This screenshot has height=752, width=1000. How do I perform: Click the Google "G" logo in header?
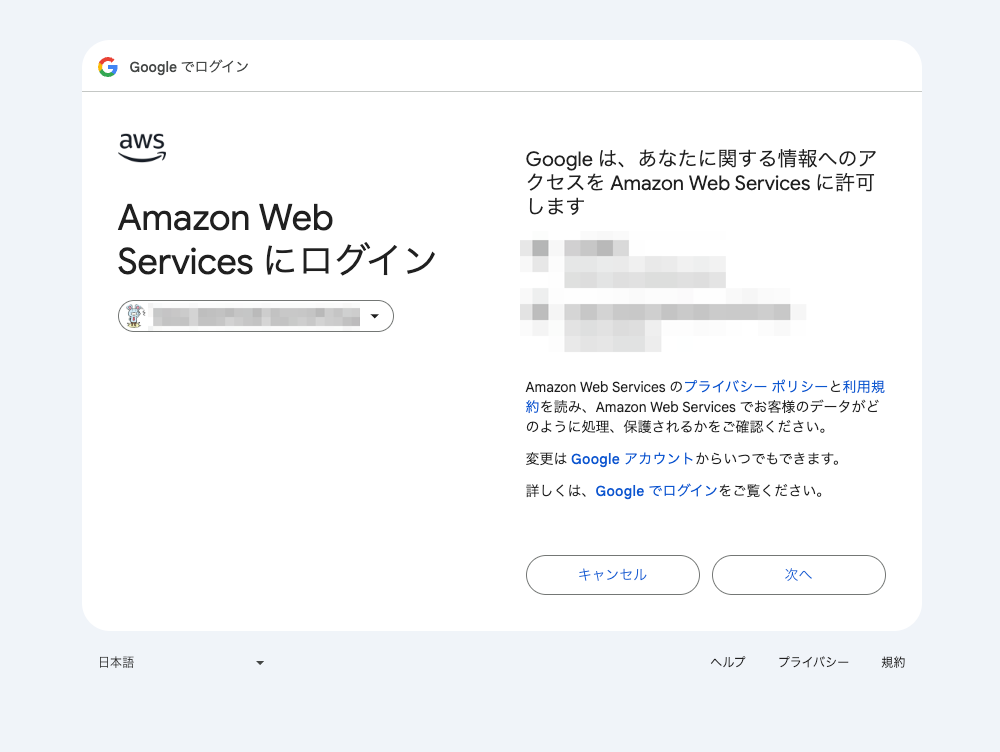click(x=108, y=67)
